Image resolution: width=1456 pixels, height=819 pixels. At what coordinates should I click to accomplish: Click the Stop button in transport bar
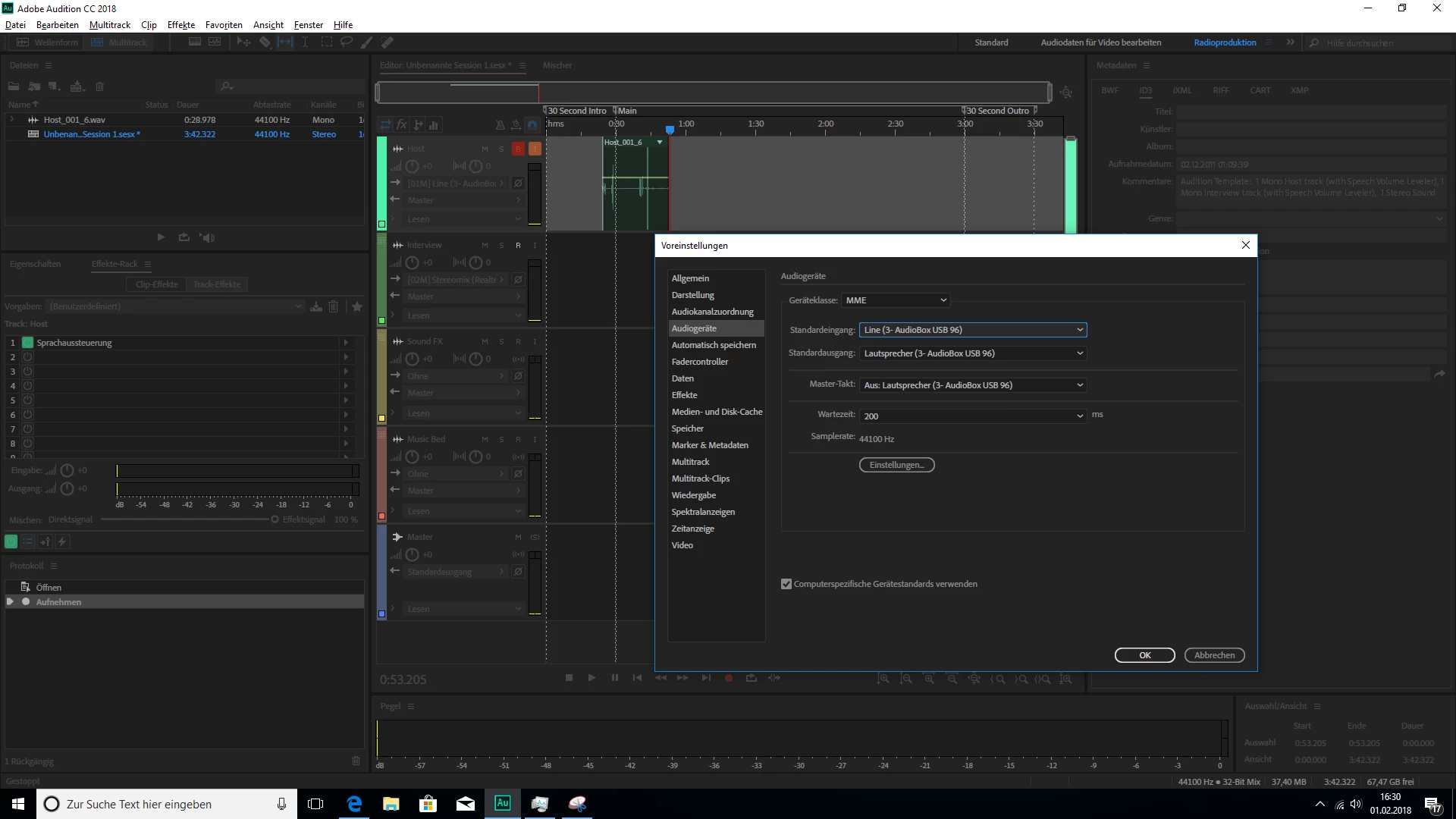click(569, 678)
